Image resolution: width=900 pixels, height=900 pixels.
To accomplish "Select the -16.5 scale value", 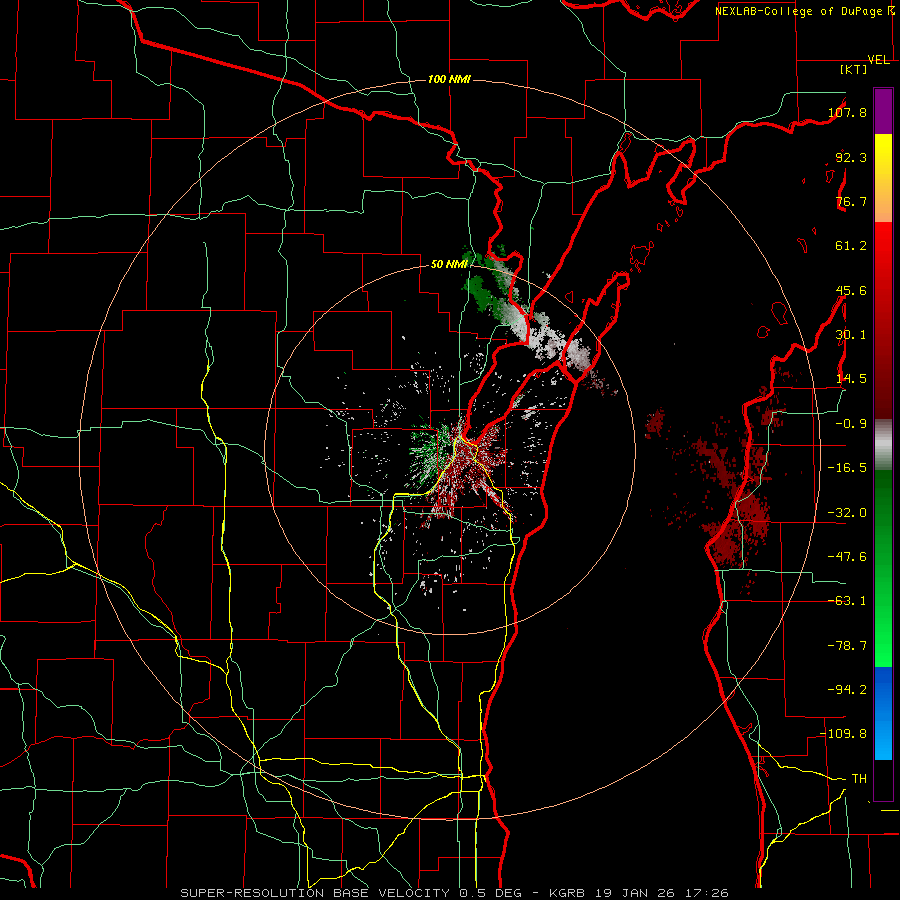I will click(847, 468).
